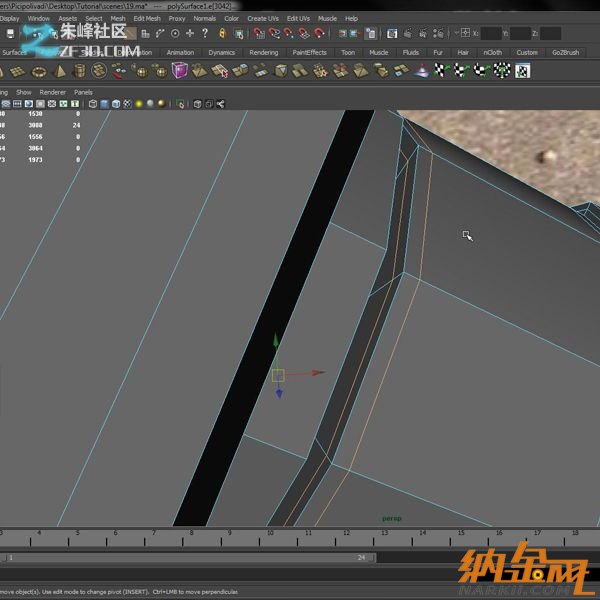Click the spherical UV mapping shelf icon
Image resolution: width=600 pixels, height=600 pixels.
[481, 70]
